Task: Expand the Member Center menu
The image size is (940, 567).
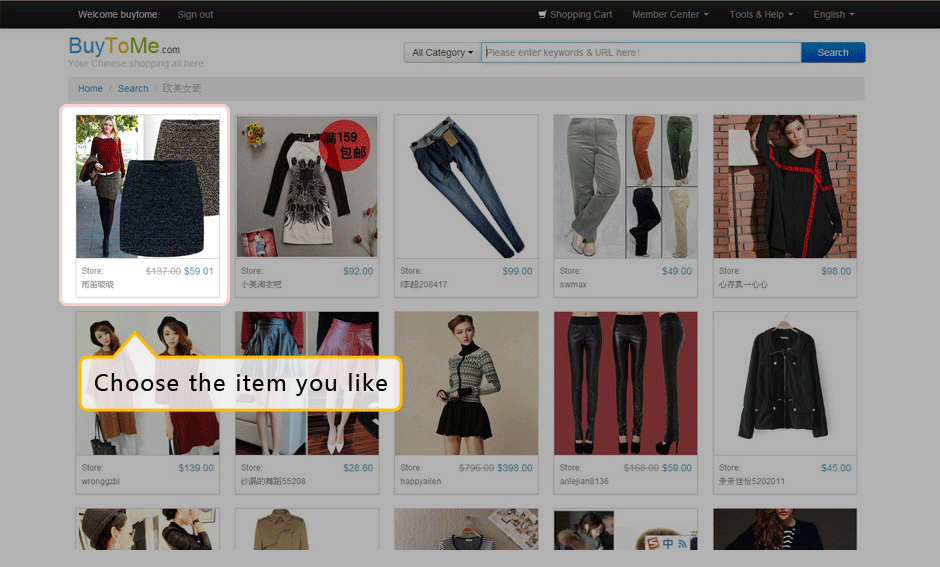Action: tap(670, 14)
